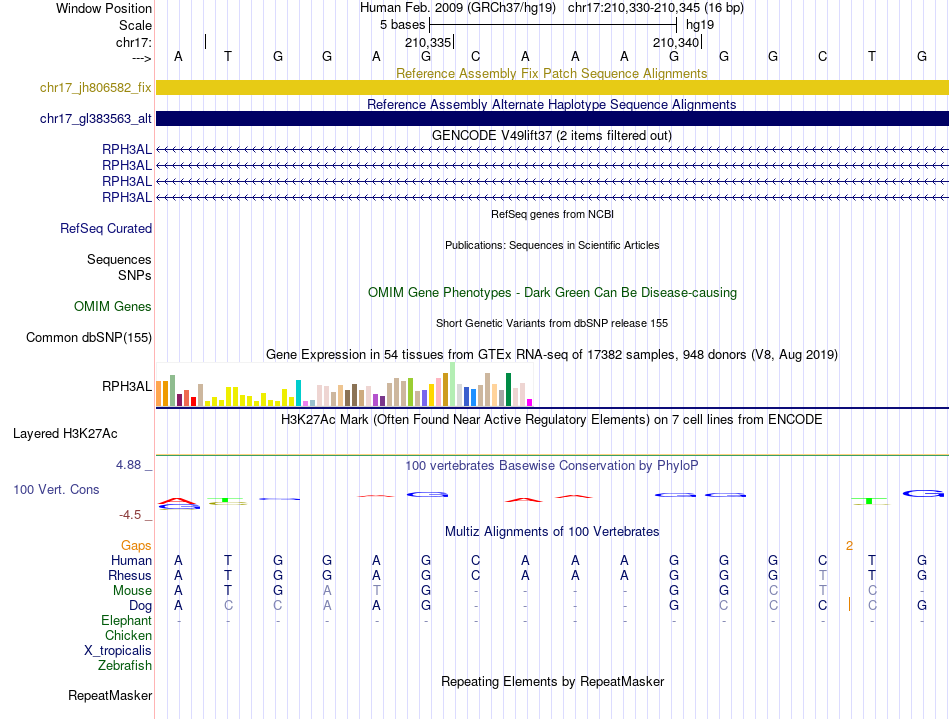Click the ---> sequence direction label

click(142, 58)
